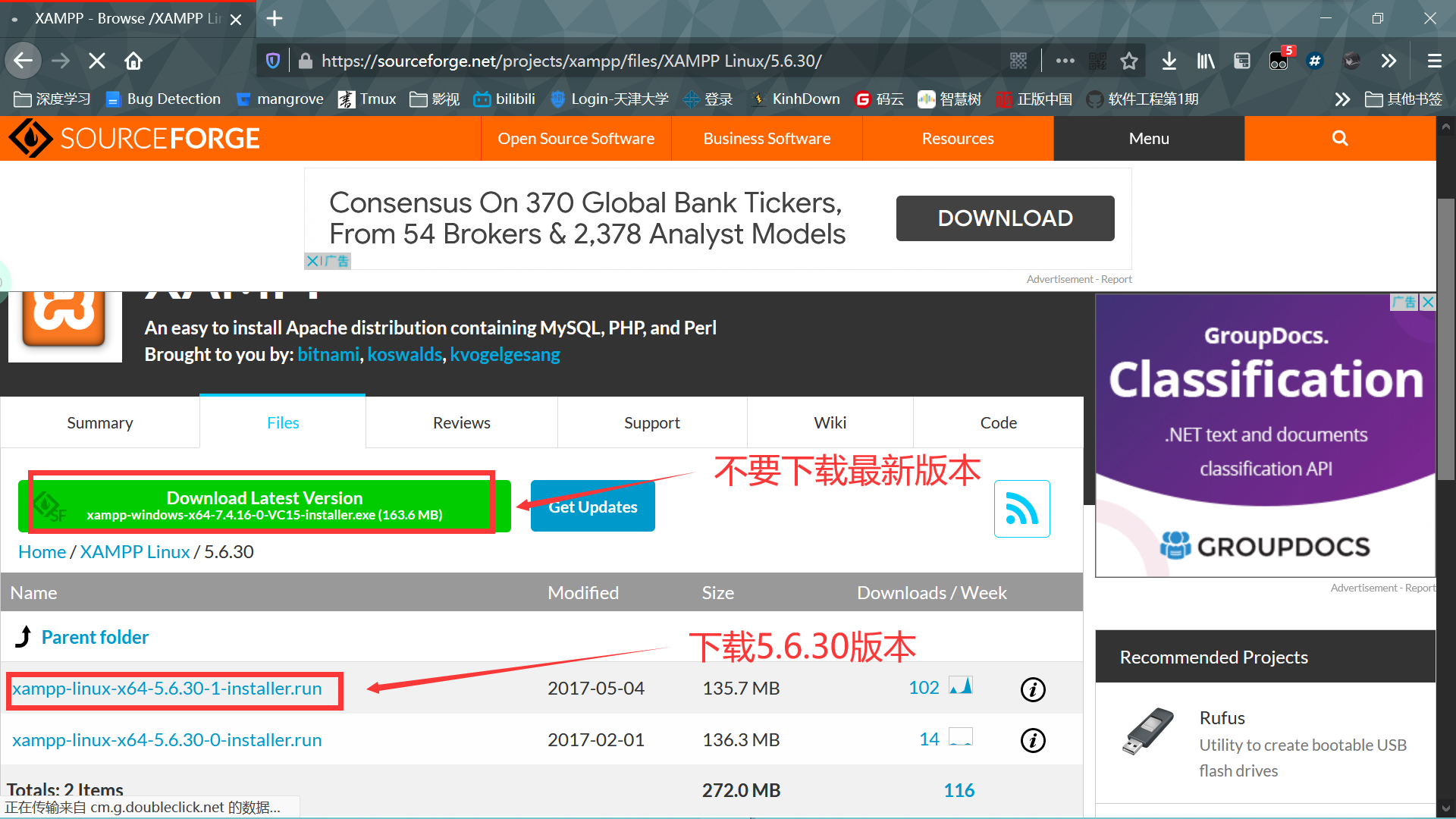This screenshot has width=1456, height=819.
Task: Open the mangrove bookmark
Action: coord(279,99)
